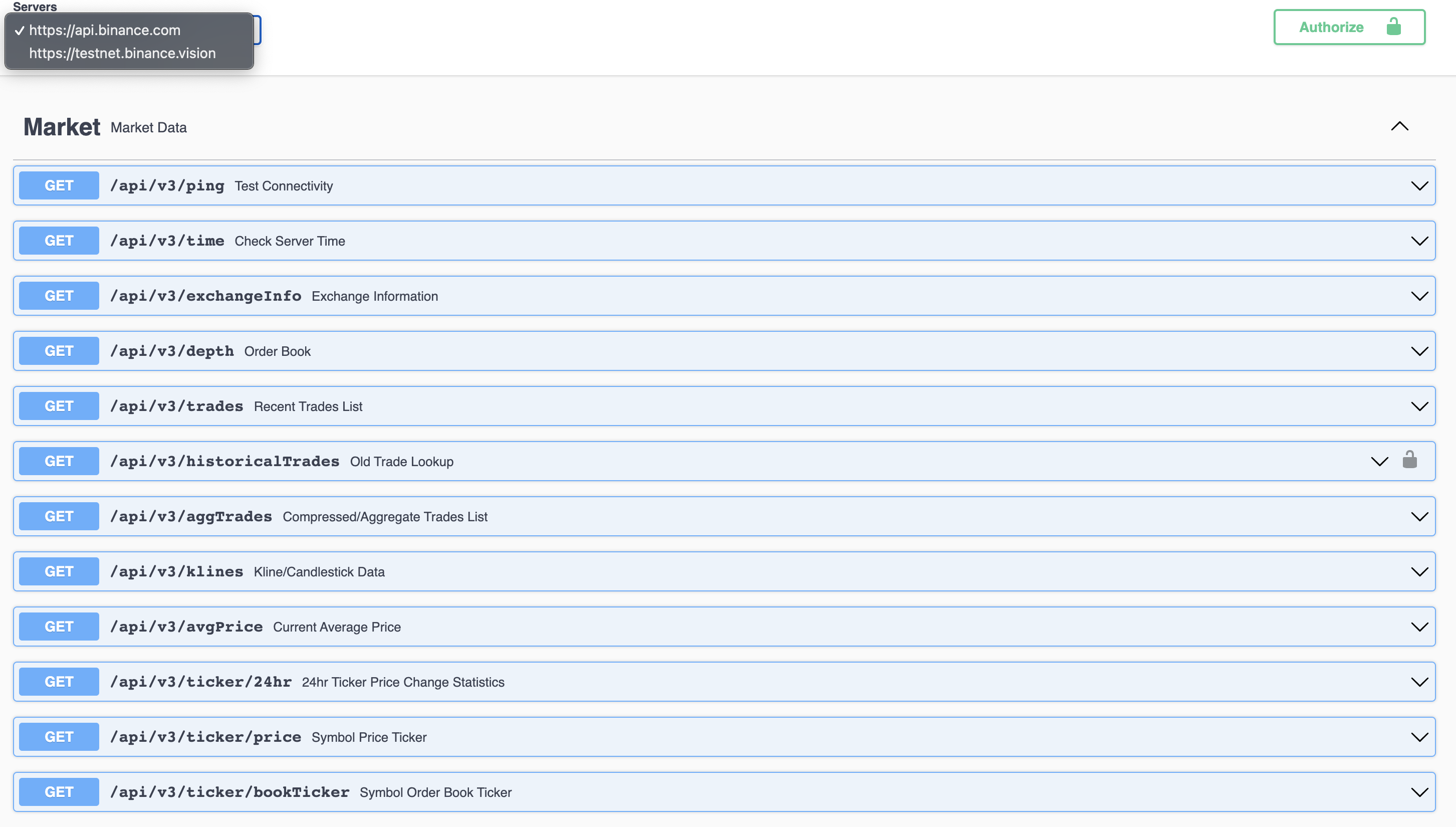
Task: Click the Authorize button
Action: 1349,27
